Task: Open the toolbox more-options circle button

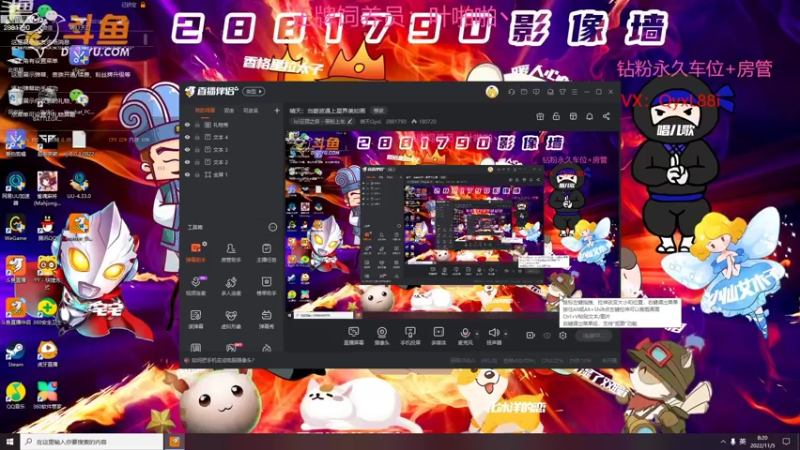Action: point(273,227)
